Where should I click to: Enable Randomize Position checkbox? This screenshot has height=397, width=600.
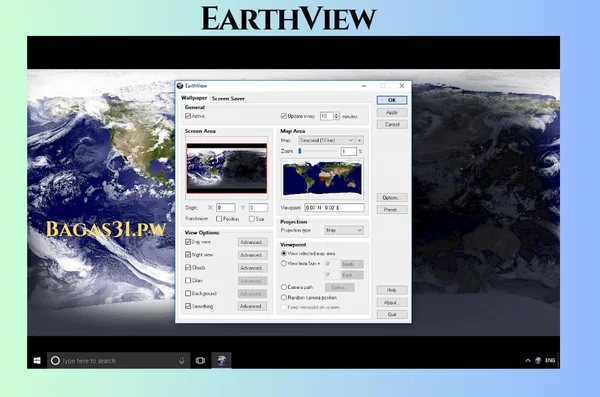219,219
